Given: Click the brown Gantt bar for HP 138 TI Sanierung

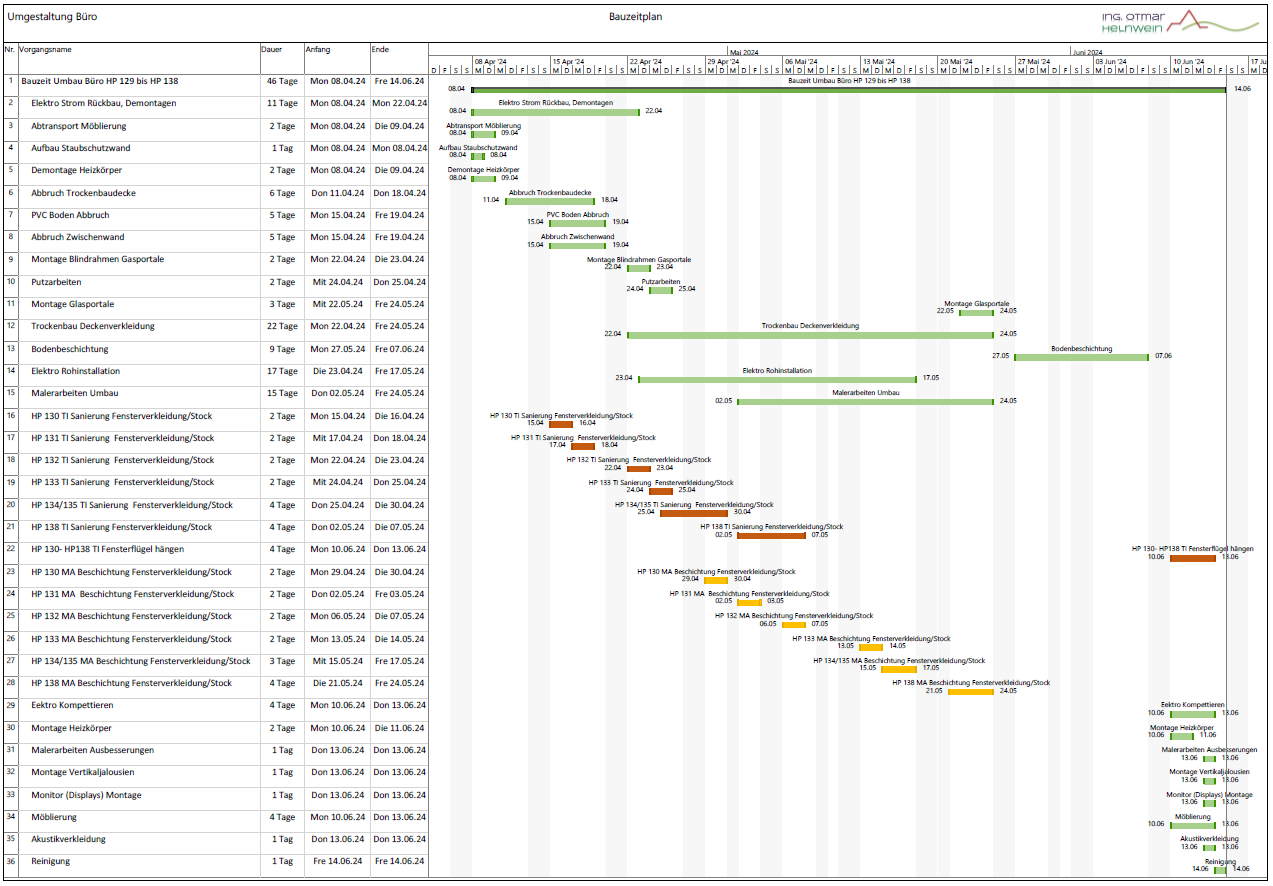Looking at the screenshot, I should (x=771, y=535).
